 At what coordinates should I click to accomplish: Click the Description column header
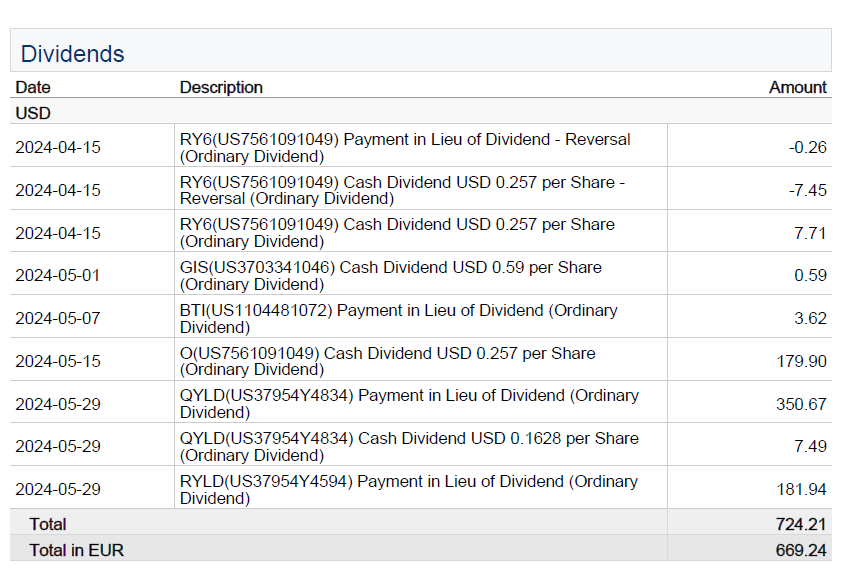(221, 87)
